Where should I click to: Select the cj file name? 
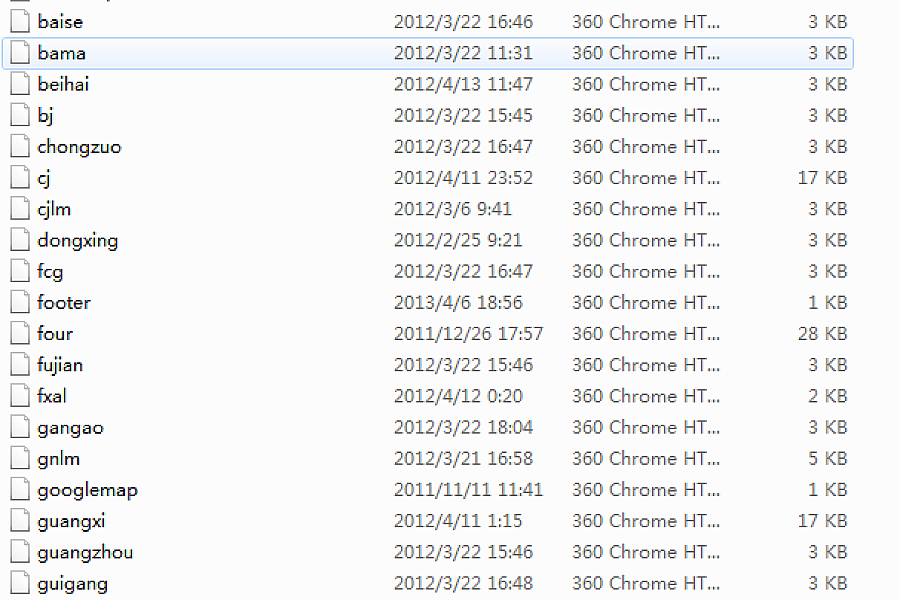(44, 178)
